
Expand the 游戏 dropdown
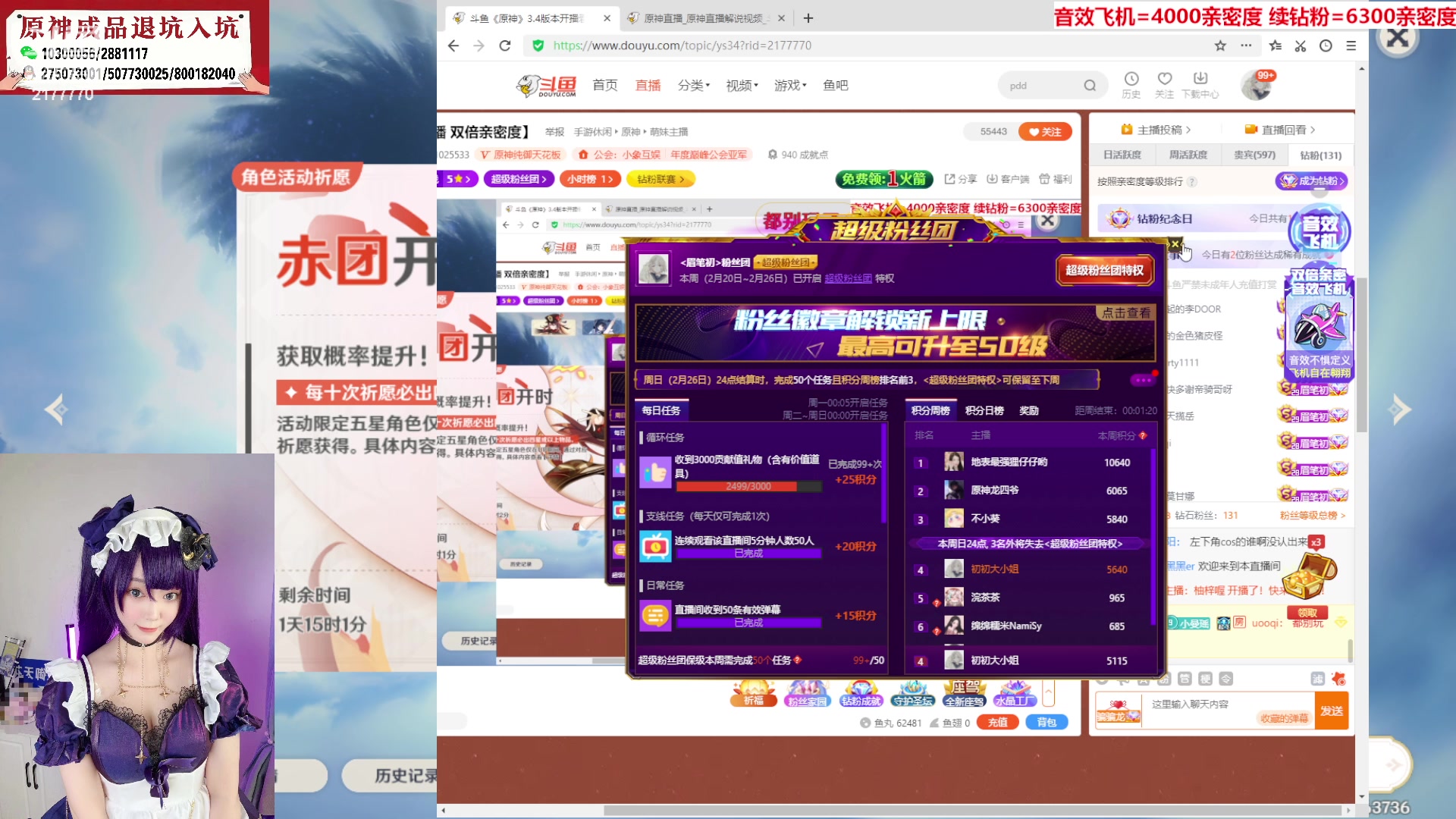coord(790,86)
